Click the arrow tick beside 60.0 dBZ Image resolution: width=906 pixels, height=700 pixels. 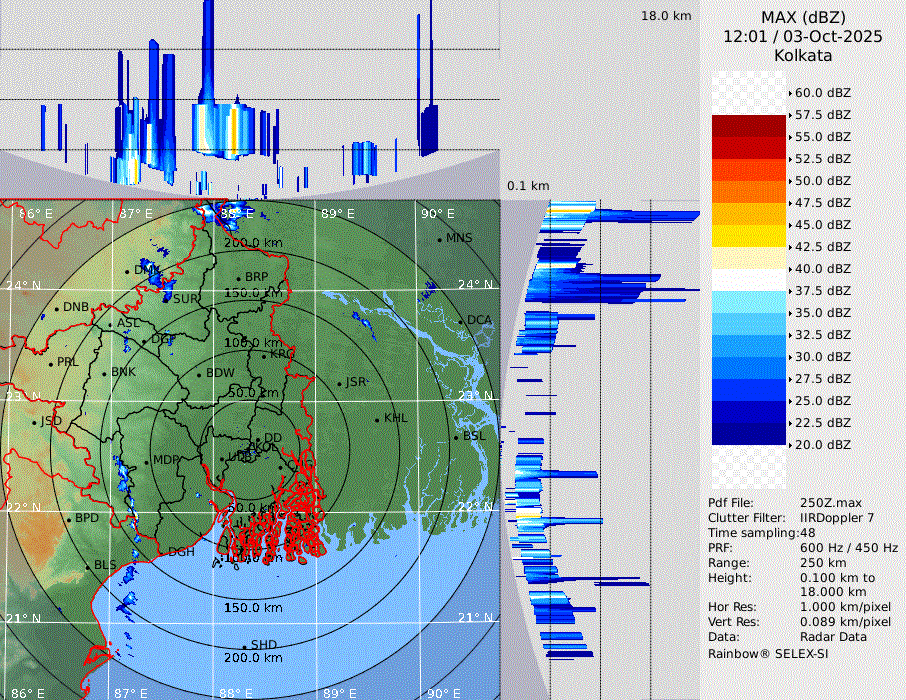pyautogui.click(x=790, y=93)
